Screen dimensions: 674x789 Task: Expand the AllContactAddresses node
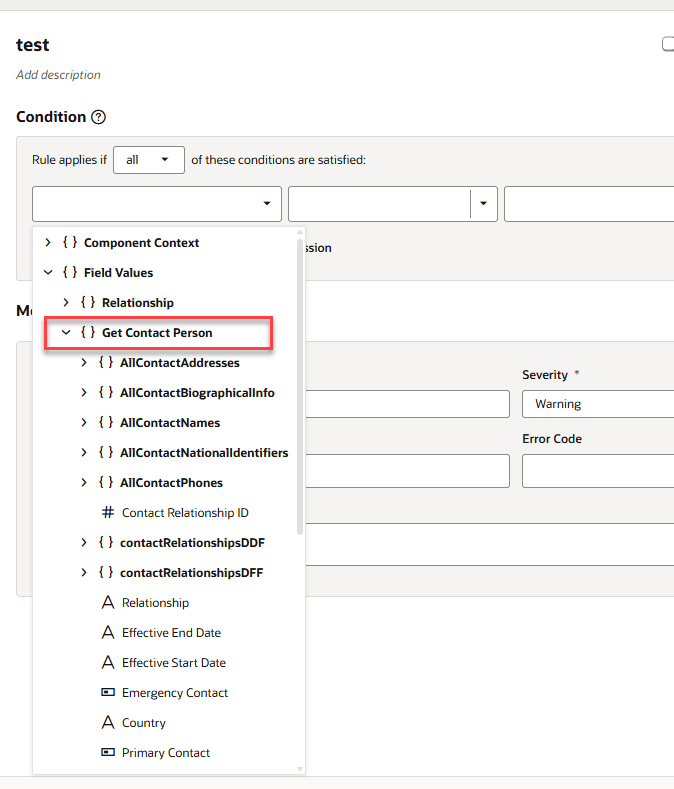click(x=84, y=363)
